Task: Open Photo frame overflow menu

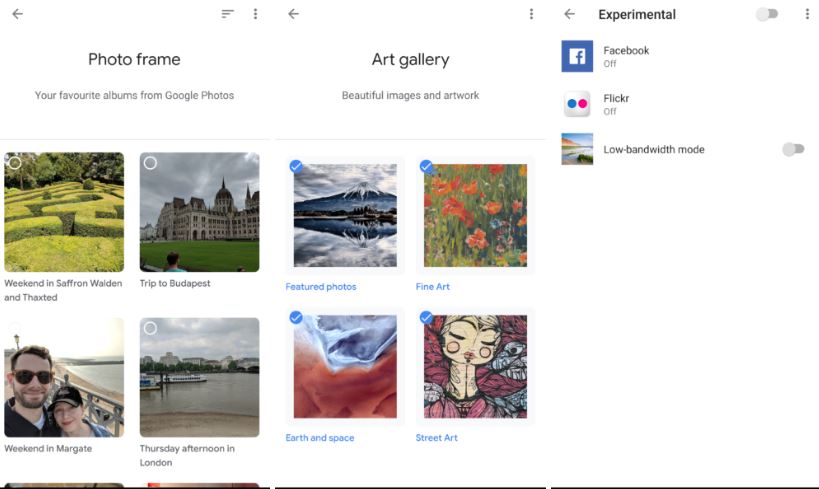Action: point(256,14)
